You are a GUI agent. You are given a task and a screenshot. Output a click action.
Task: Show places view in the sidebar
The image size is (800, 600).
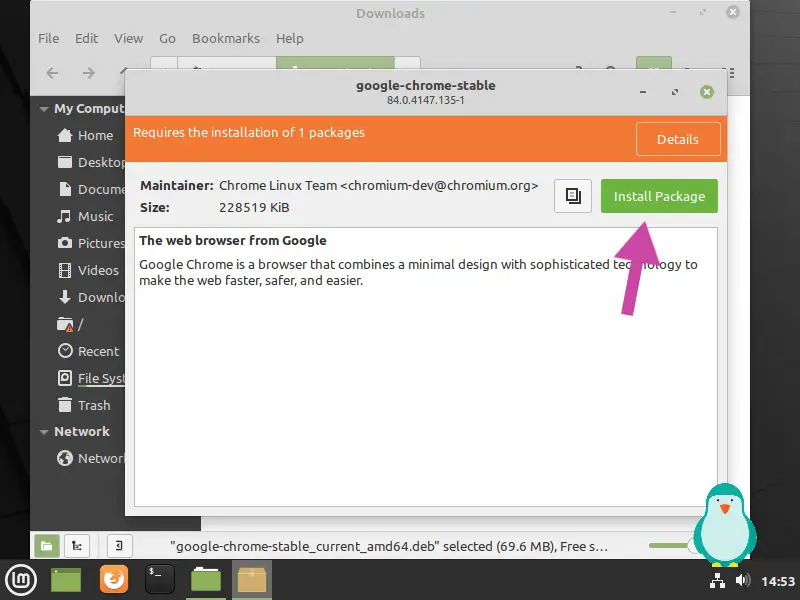pyautogui.click(x=46, y=546)
